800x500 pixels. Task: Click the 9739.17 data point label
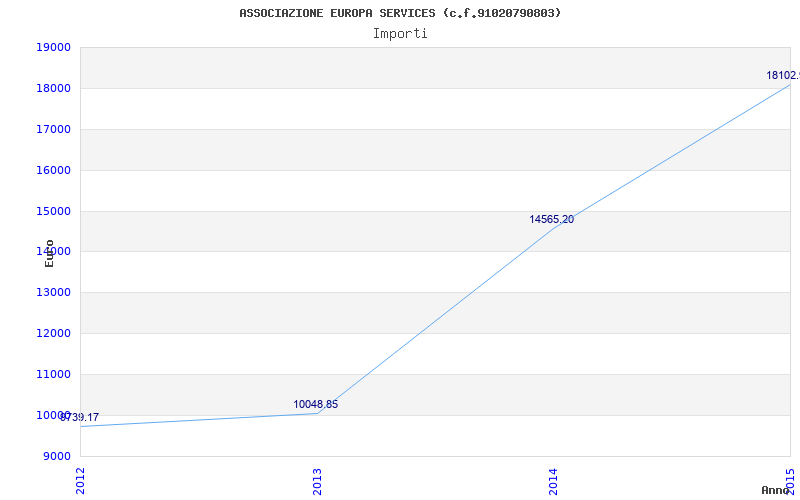point(80,418)
